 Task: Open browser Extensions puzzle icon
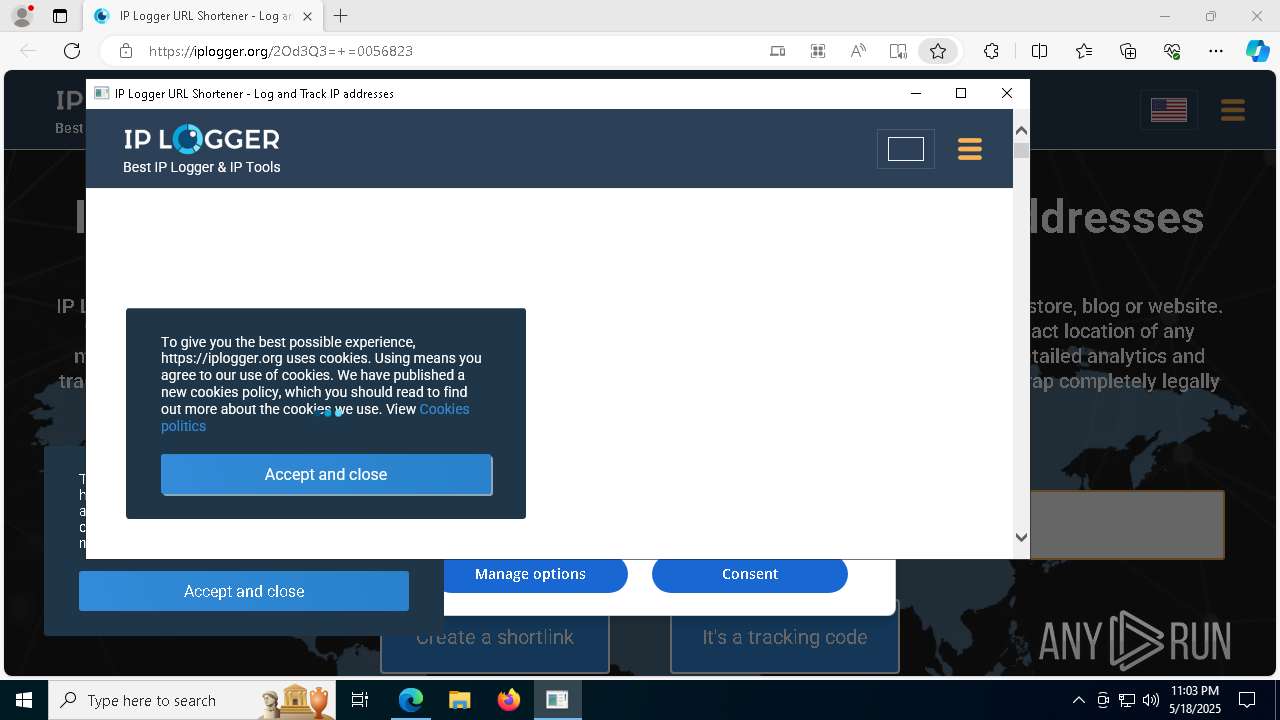991,51
